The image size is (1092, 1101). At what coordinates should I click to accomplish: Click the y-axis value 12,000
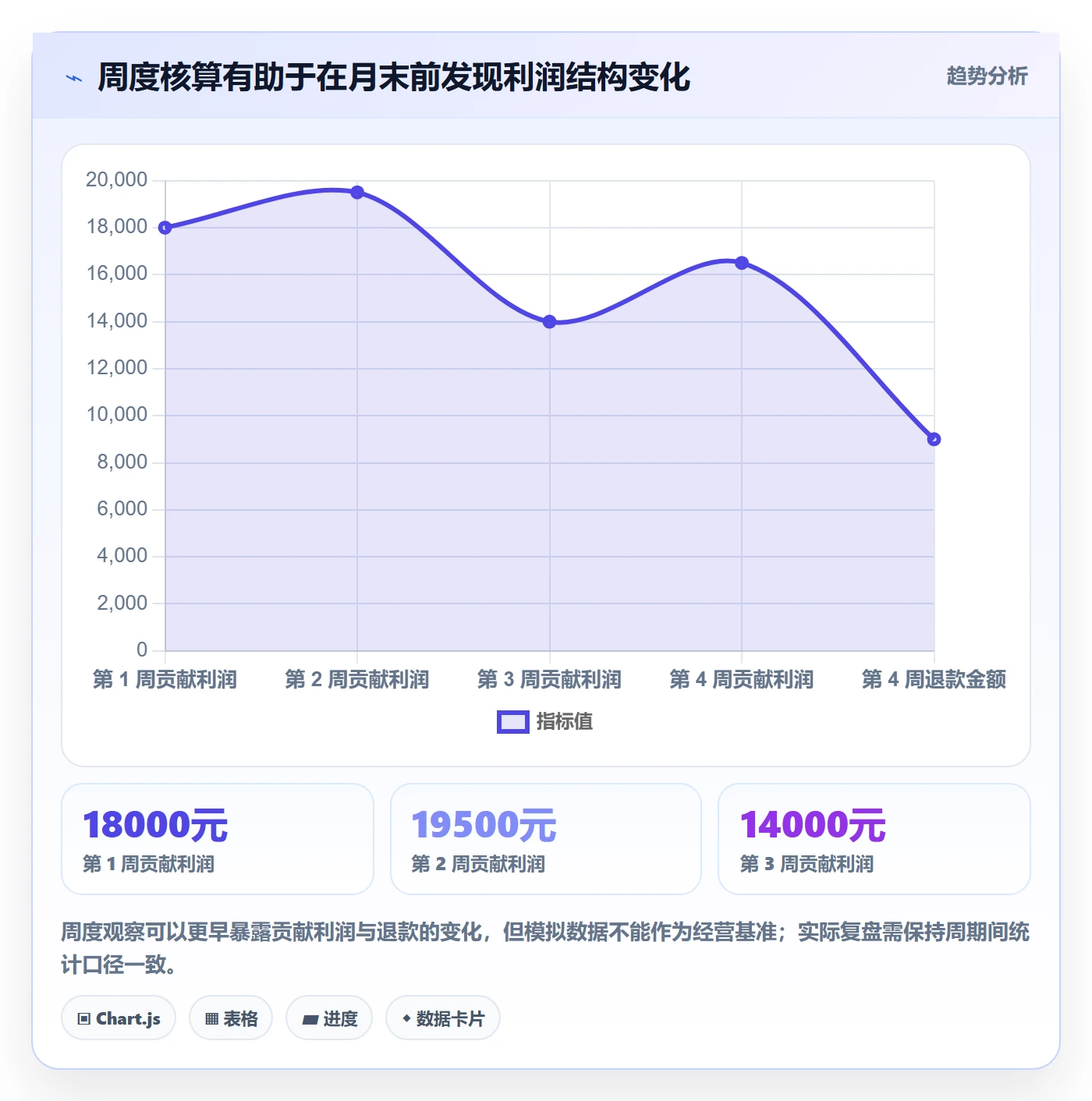tap(116, 368)
